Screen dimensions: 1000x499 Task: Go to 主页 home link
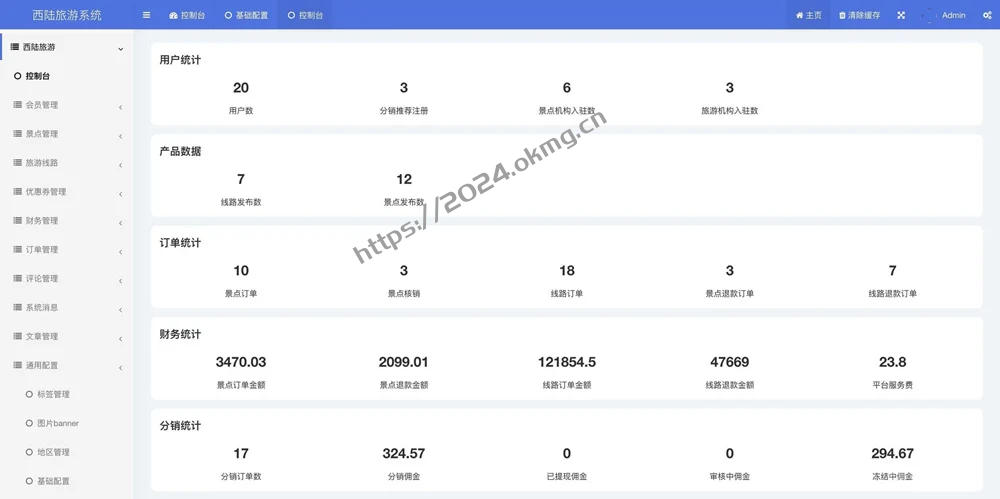click(809, 15)
